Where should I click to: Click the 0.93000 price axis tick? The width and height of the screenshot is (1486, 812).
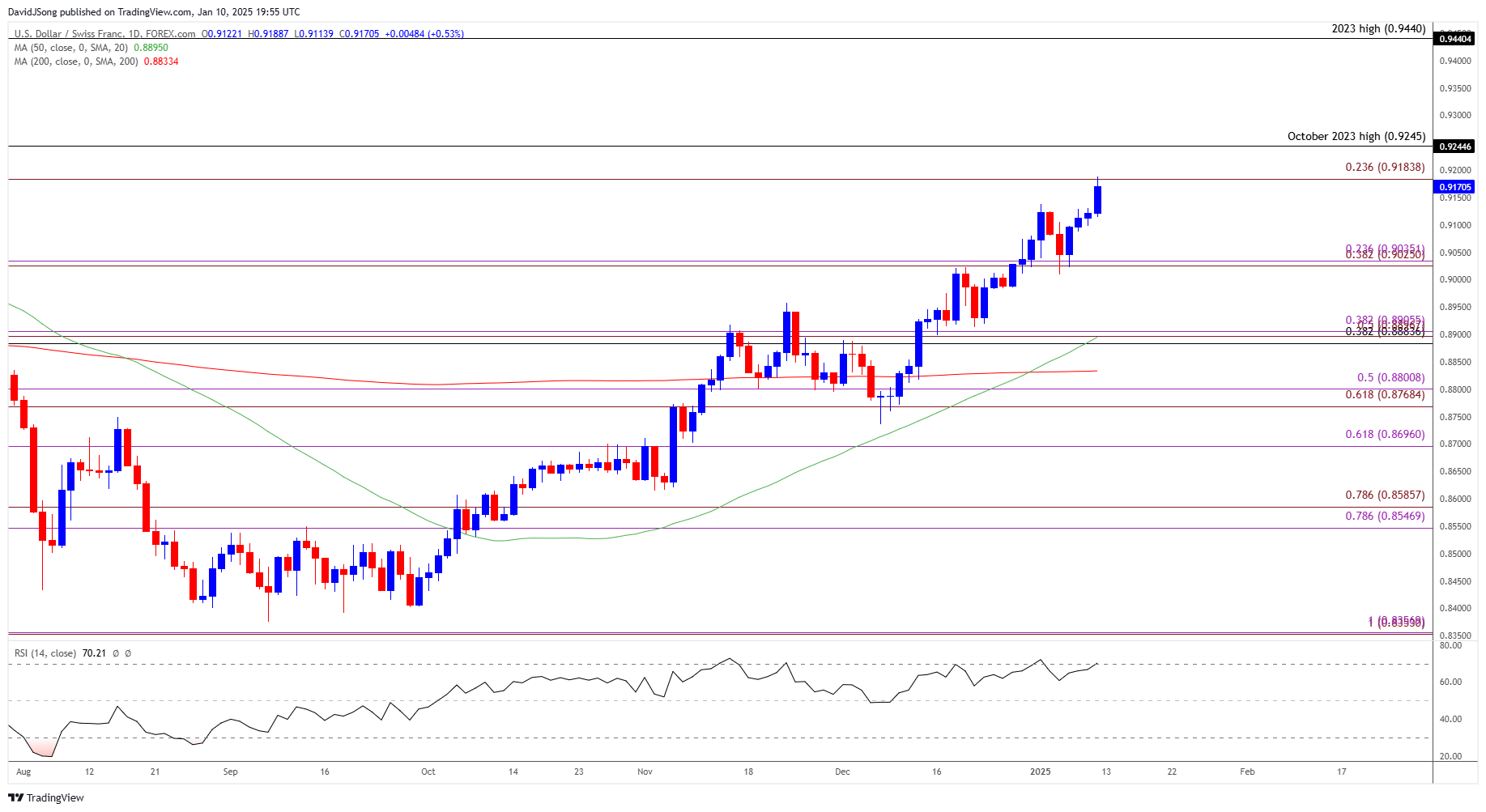click(x=1454, y=116)
